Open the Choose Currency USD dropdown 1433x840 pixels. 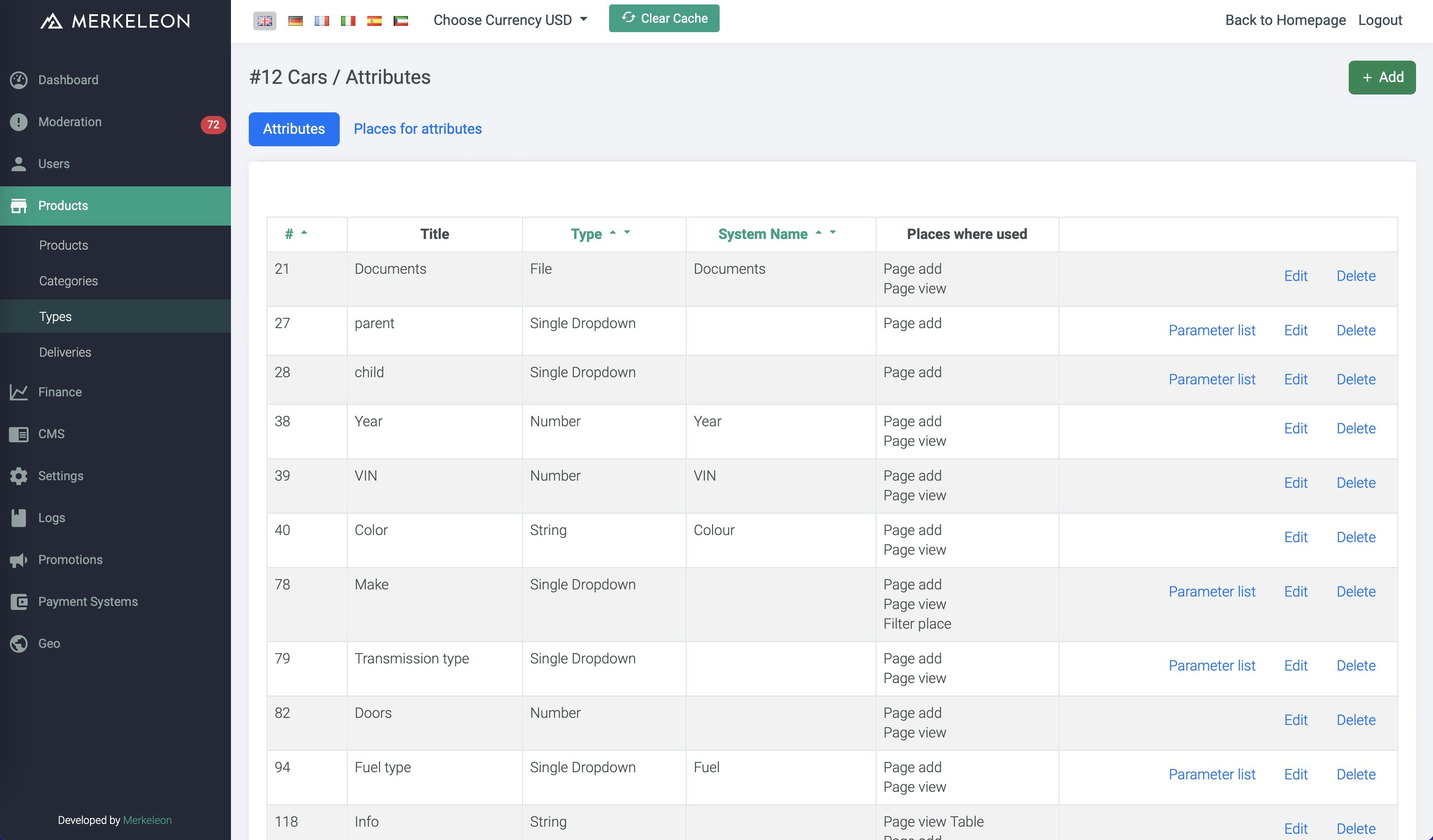click(x=510, y=20)
